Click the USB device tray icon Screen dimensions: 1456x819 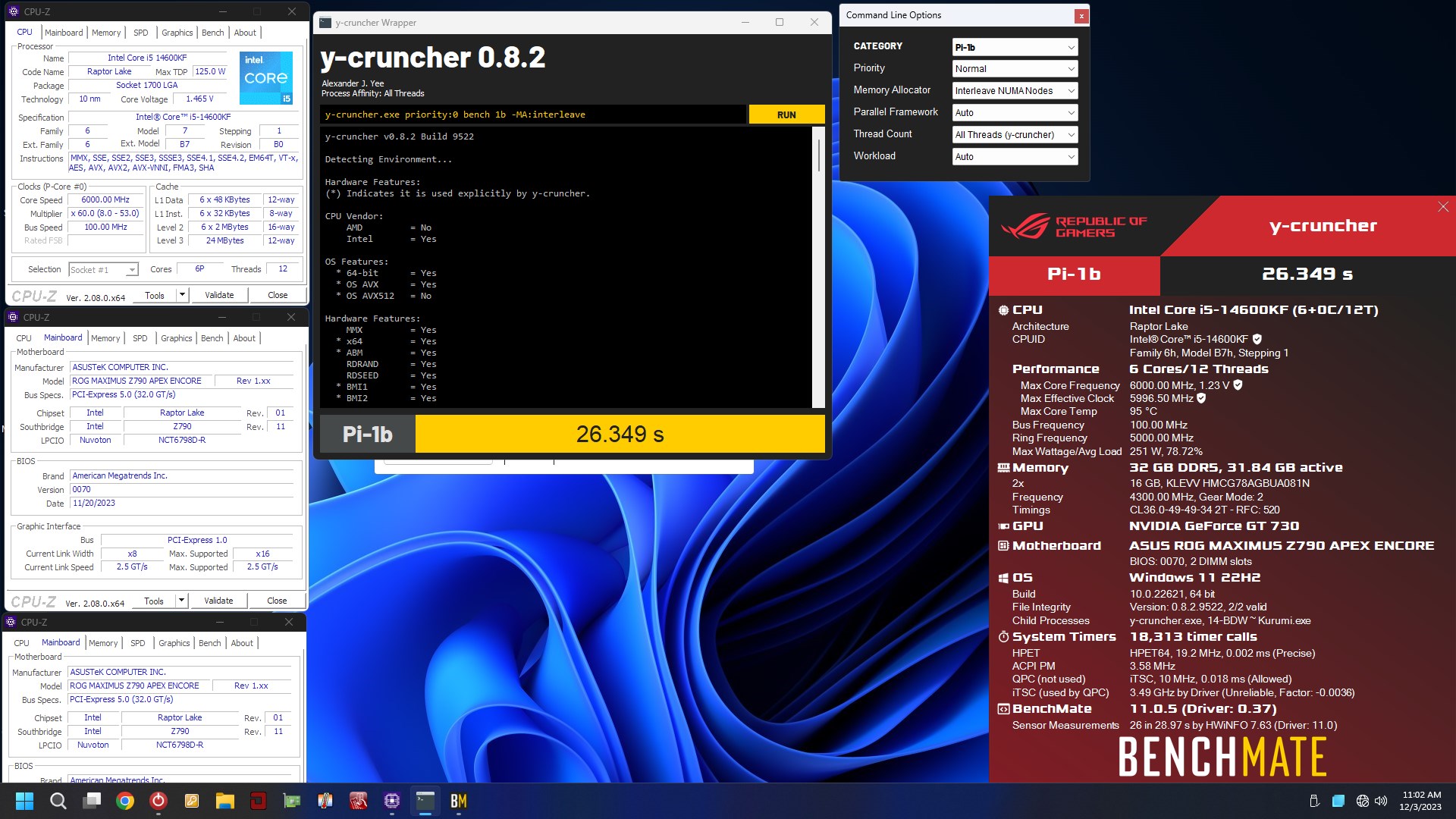click(1314, 801)
